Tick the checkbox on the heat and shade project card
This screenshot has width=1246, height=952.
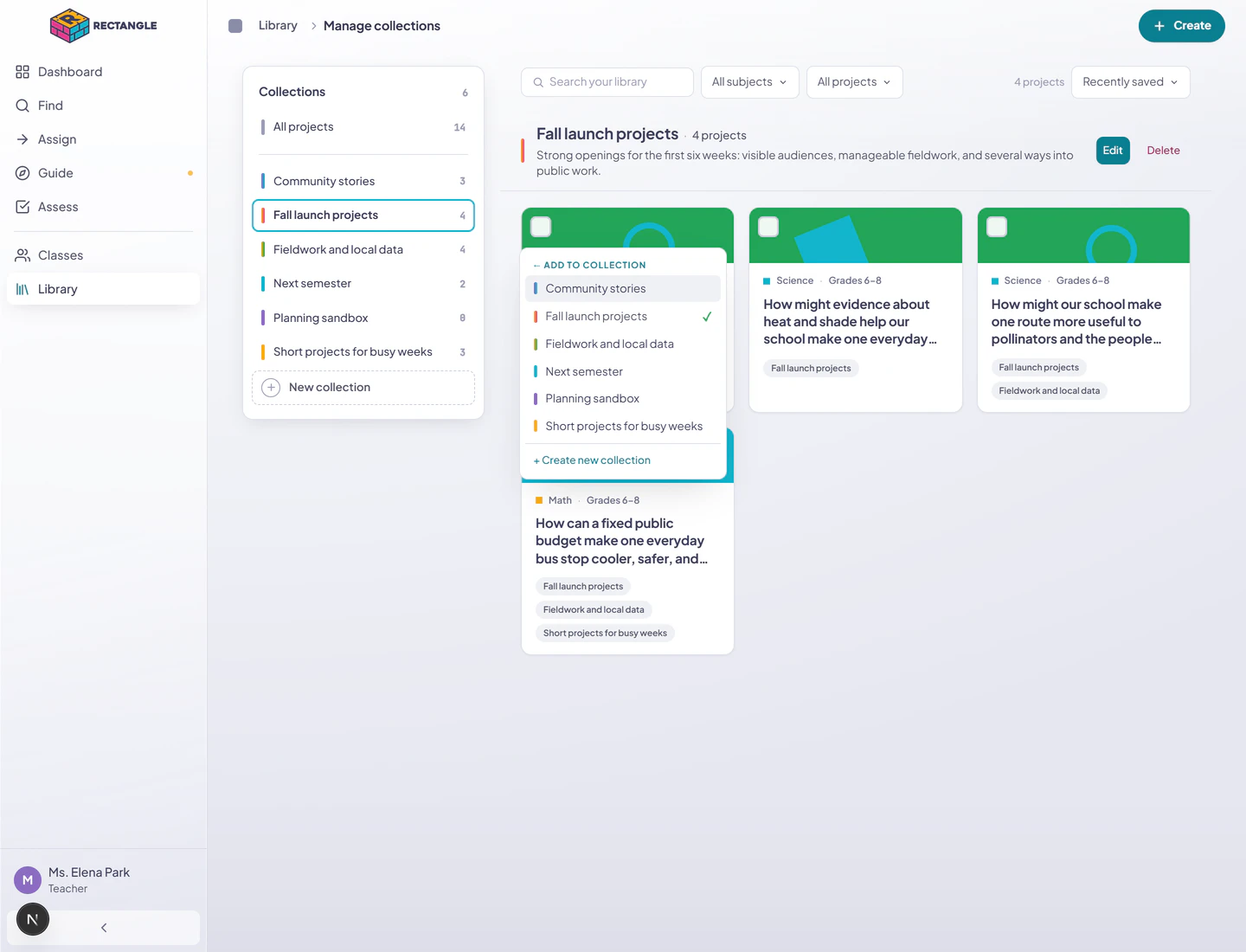(x=768, y=227)
